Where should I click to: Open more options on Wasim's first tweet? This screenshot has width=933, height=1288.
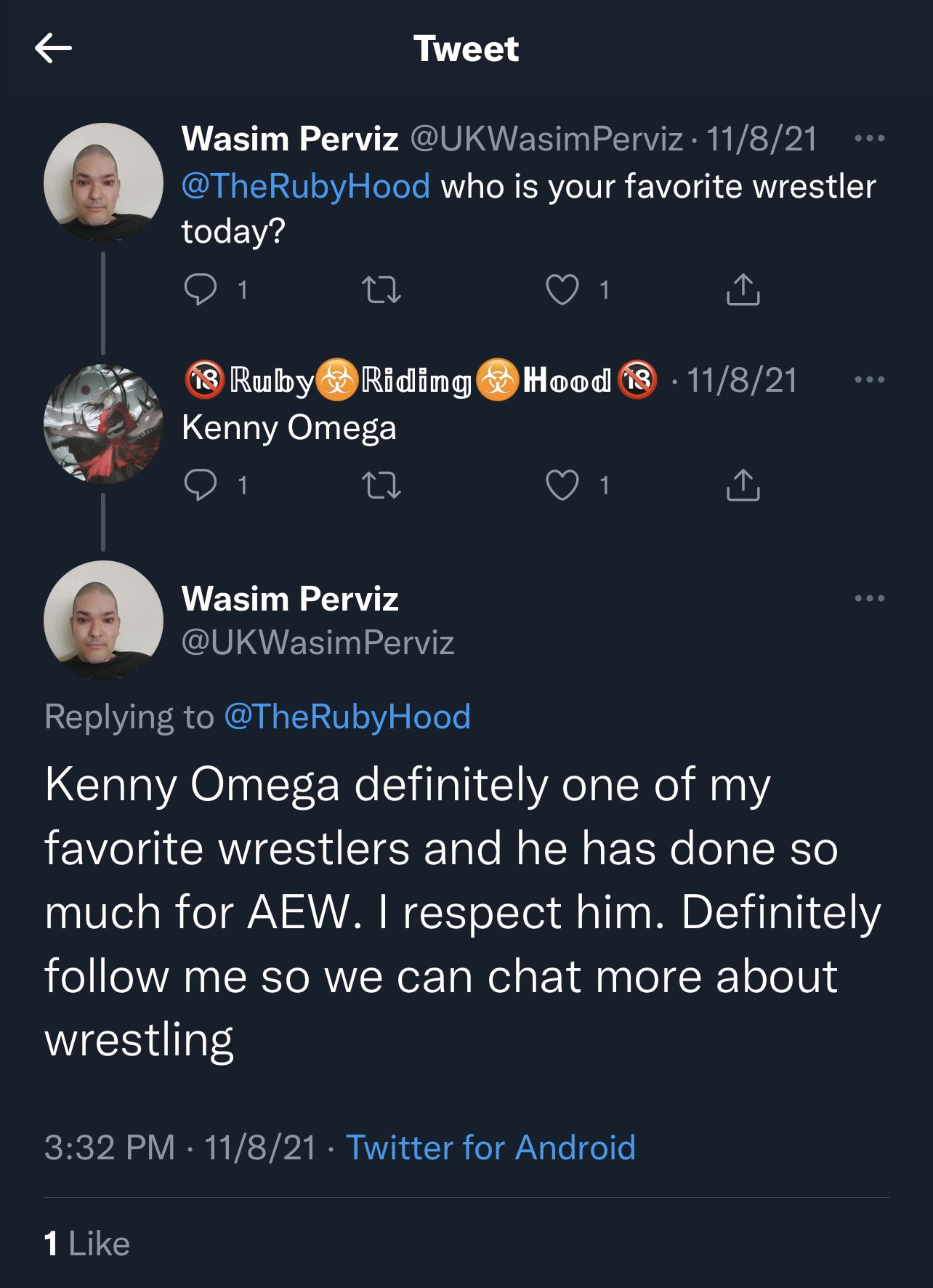[x=869, y=138]
